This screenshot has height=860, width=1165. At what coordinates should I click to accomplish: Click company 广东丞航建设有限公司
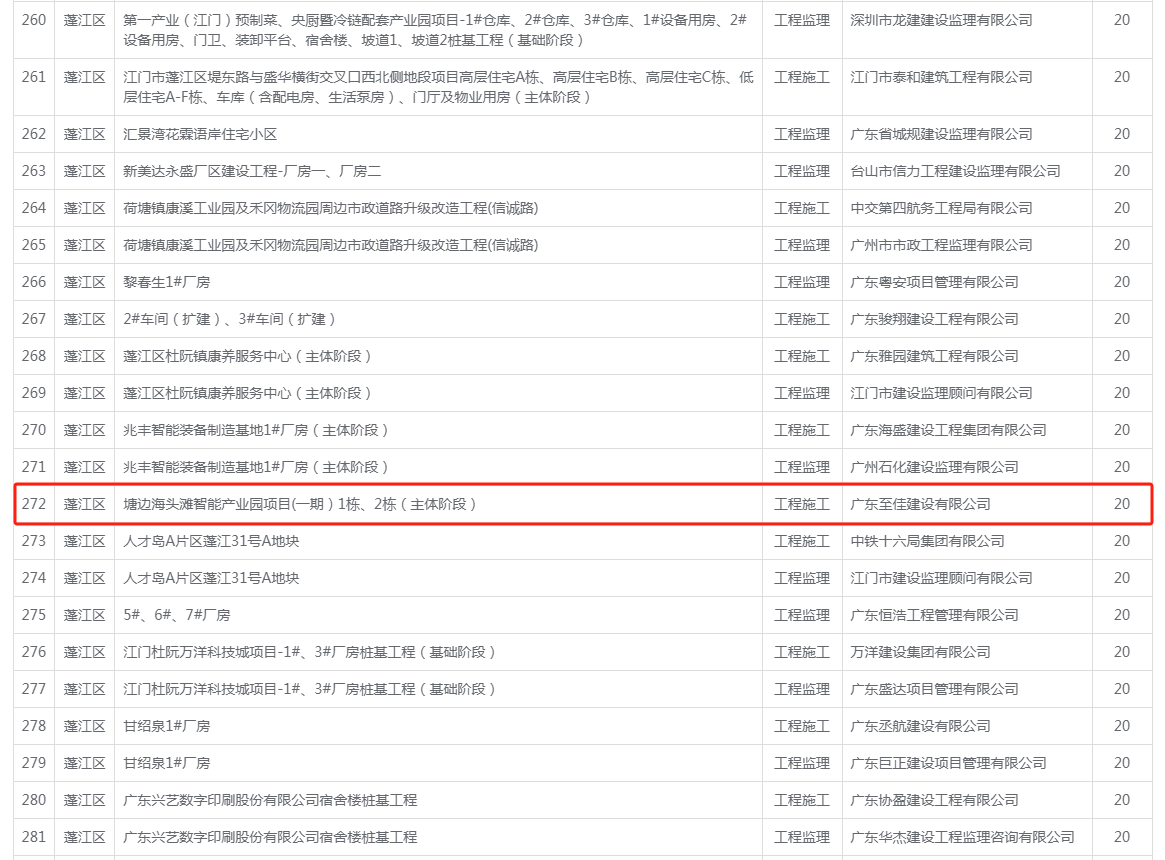pos(921,726)
